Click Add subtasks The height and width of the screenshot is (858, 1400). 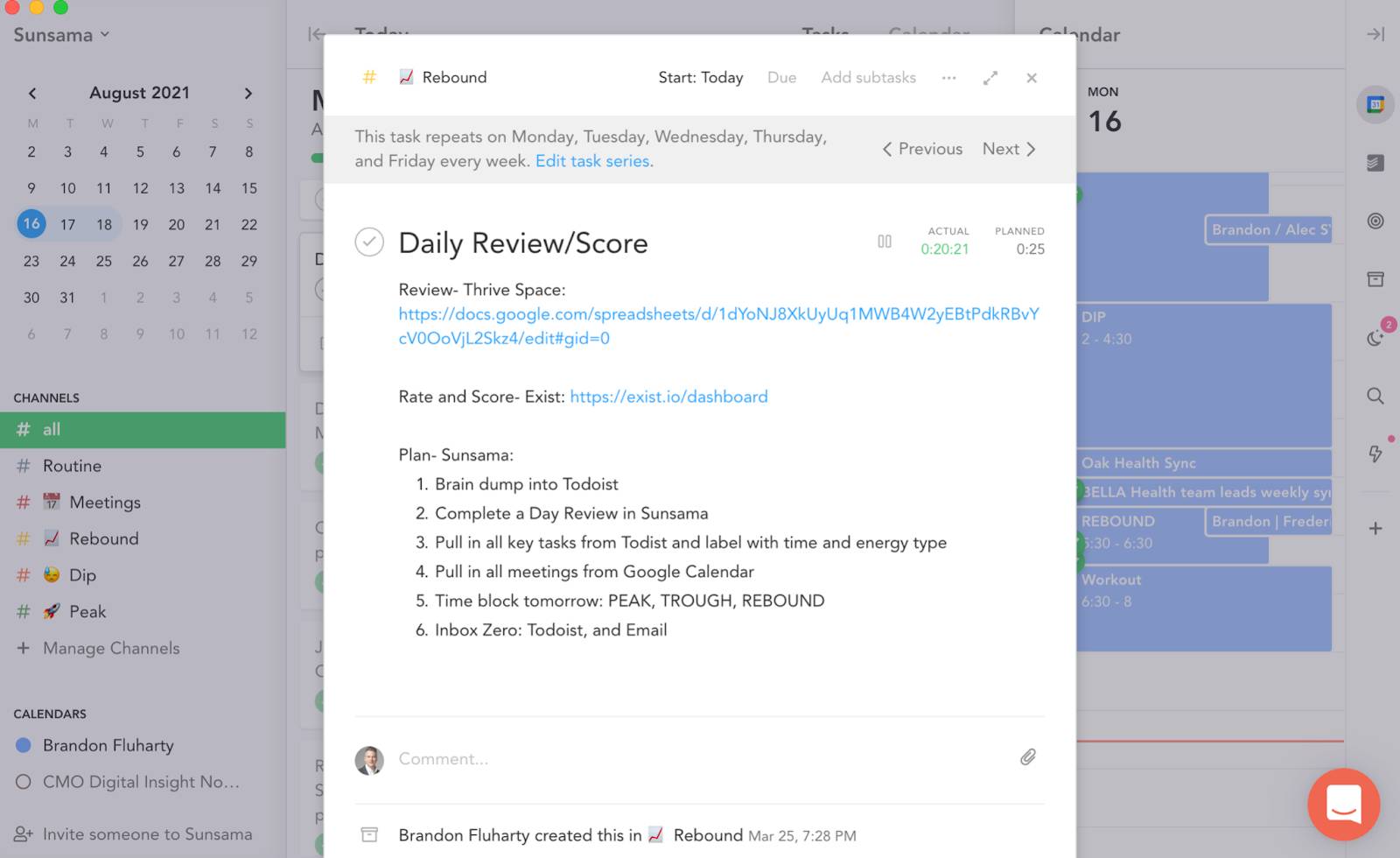click(x=868, y=77)
